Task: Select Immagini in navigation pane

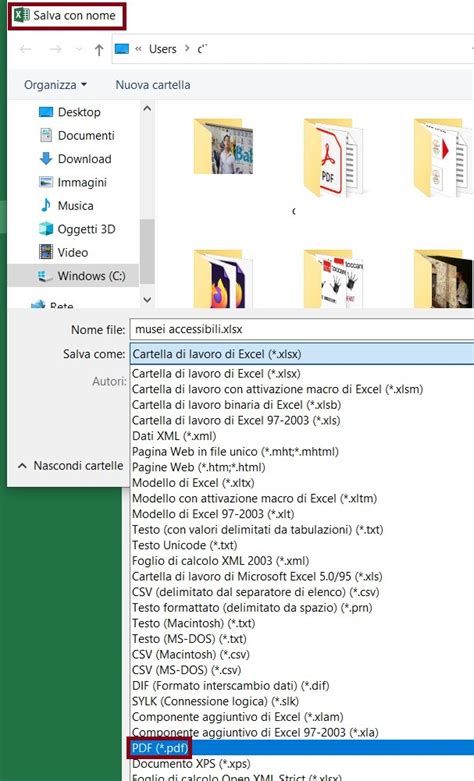Action: (82, 182)
